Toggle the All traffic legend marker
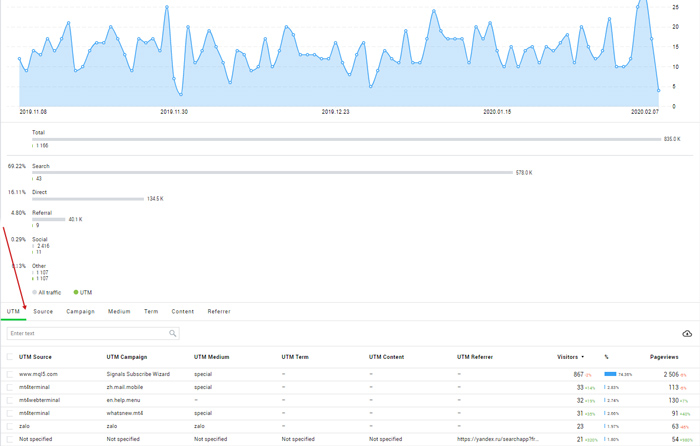This screenshot has width=700, height=446. [x=34, y=292]
